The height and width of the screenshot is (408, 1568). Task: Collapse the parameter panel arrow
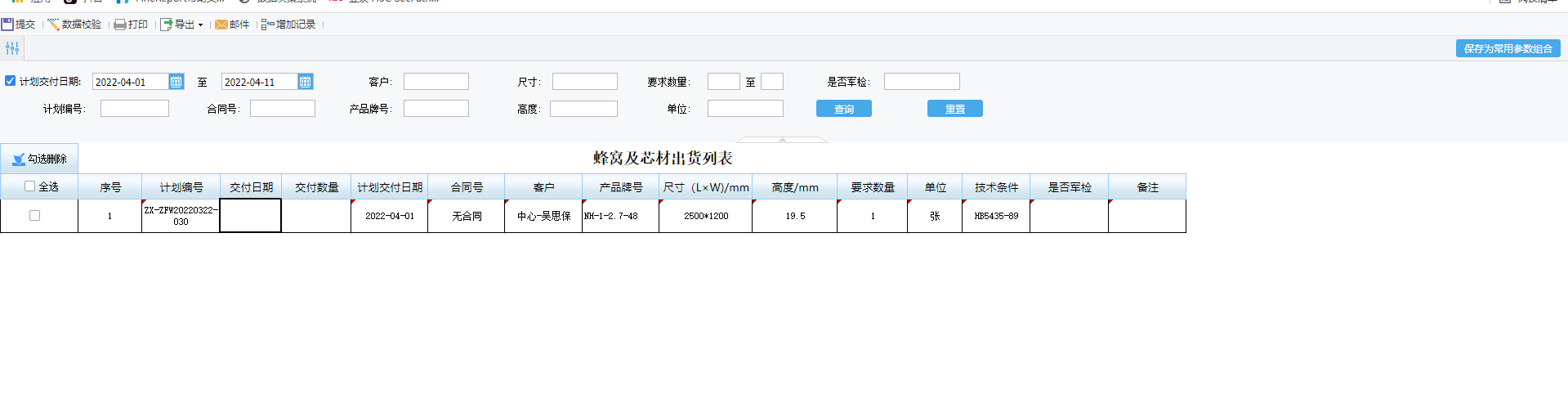(783, 140)
